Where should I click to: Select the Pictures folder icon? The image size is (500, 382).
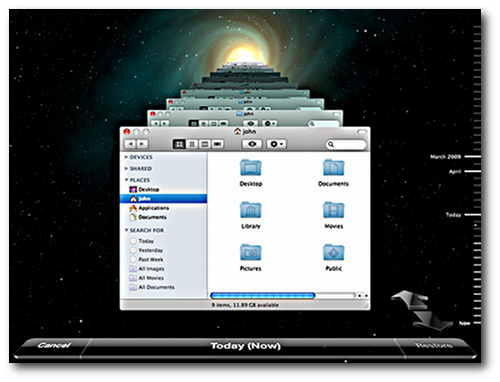[251, 252]
